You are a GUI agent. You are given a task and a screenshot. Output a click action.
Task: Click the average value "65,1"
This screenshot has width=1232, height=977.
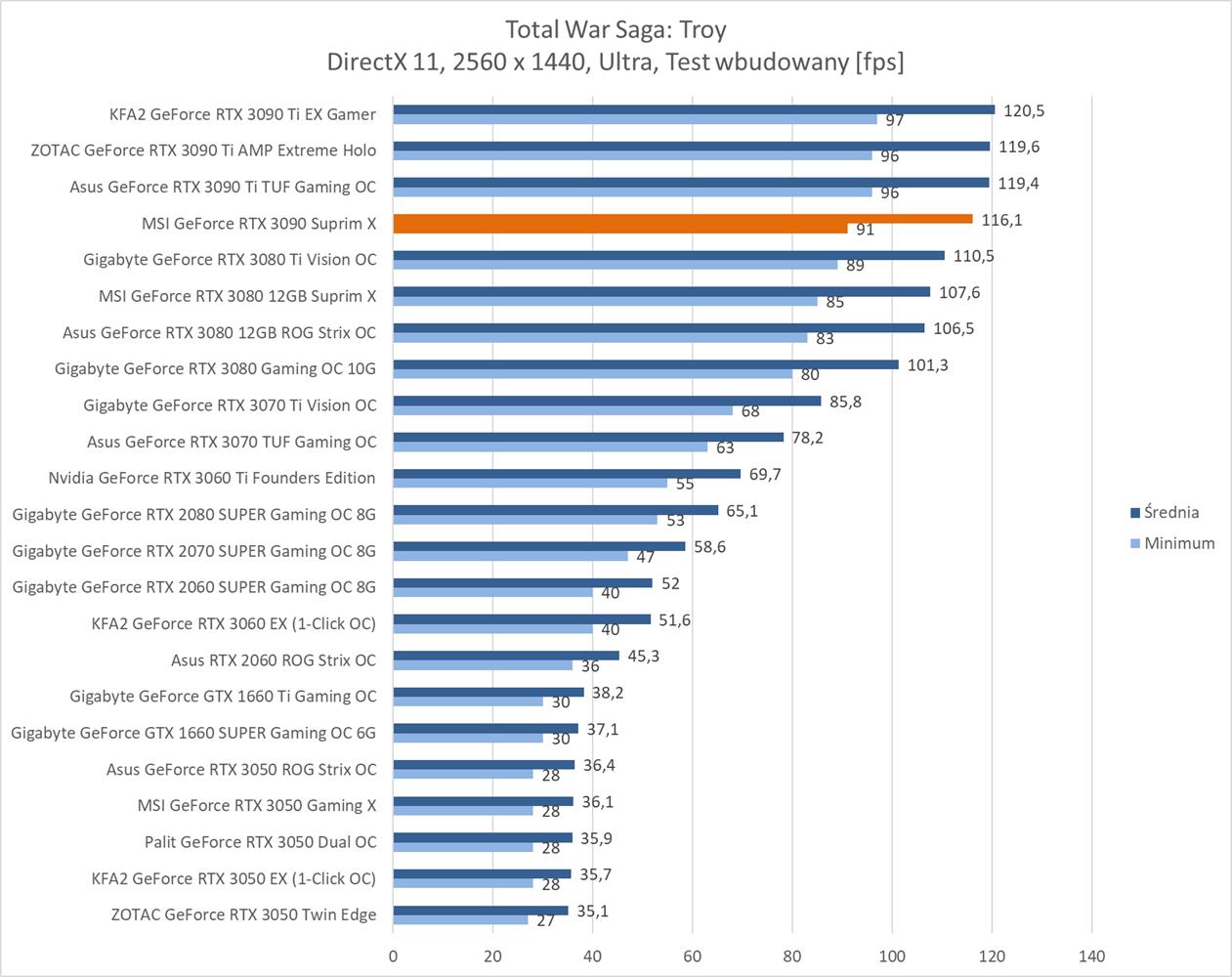tap(742, 510)
